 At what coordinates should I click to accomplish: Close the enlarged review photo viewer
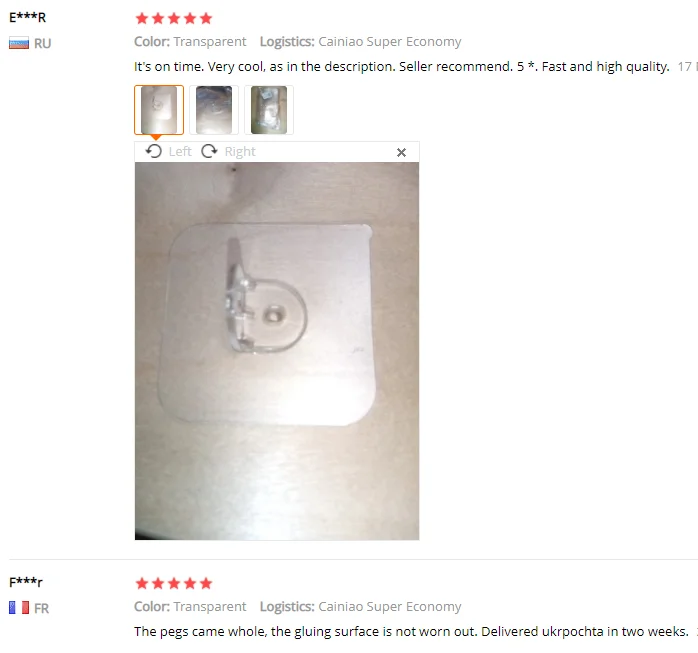point(401,153)
